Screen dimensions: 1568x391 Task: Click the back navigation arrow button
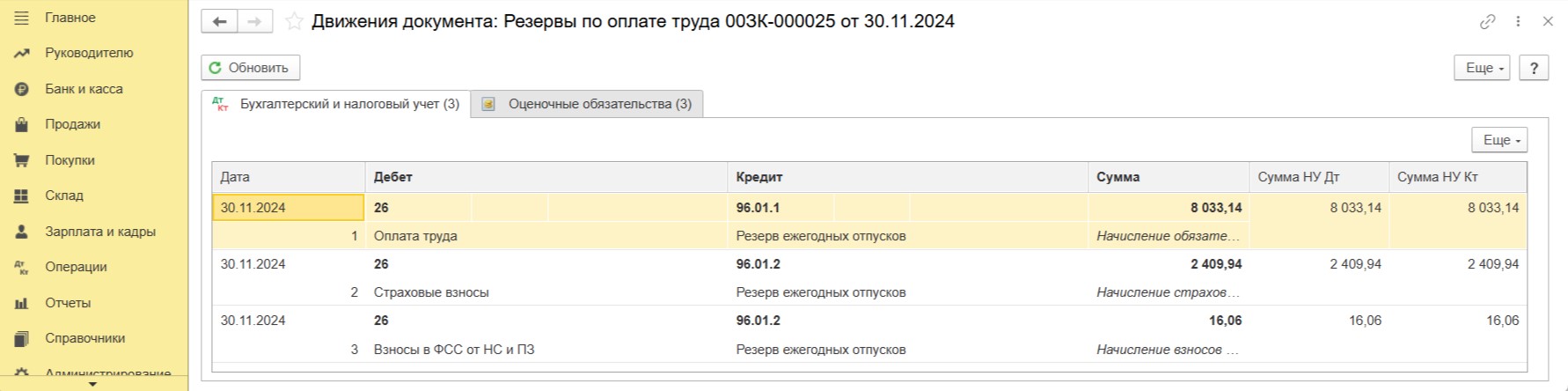click(x=219, y=22)
